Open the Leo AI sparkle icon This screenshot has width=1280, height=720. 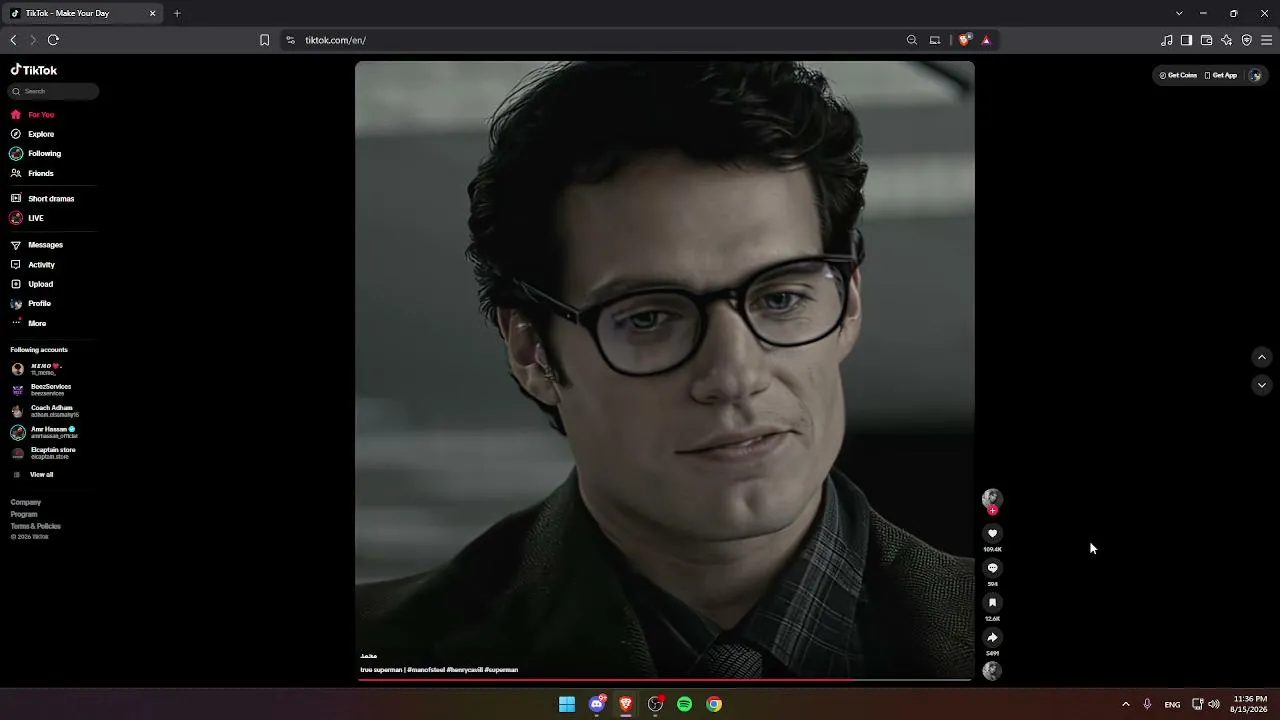point(1227,40)
